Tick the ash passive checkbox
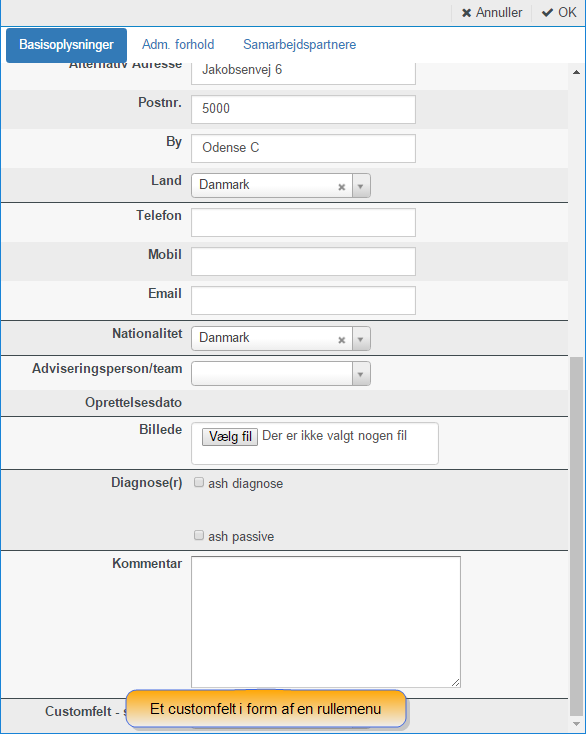The height and width of the screenshot is (734, 586). 199,535
